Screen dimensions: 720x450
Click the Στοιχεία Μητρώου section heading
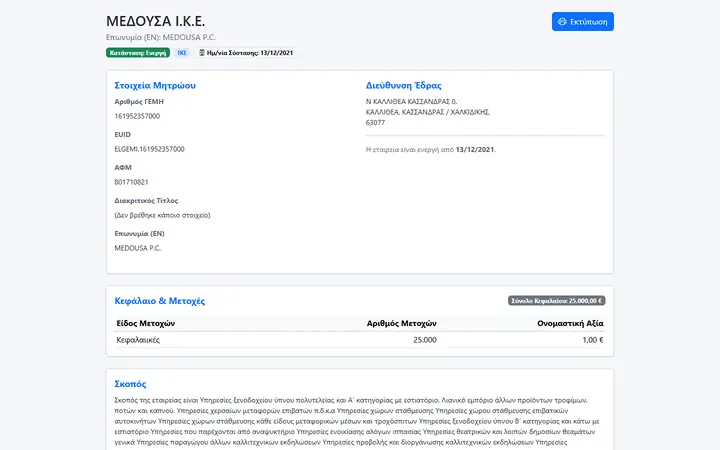click(x=155, y=85)
